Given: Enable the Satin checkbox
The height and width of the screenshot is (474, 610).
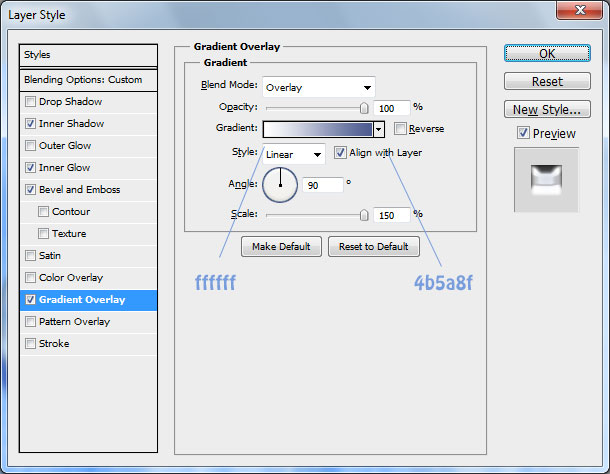Looking at the screenshot, I should (x=30, y=256).
